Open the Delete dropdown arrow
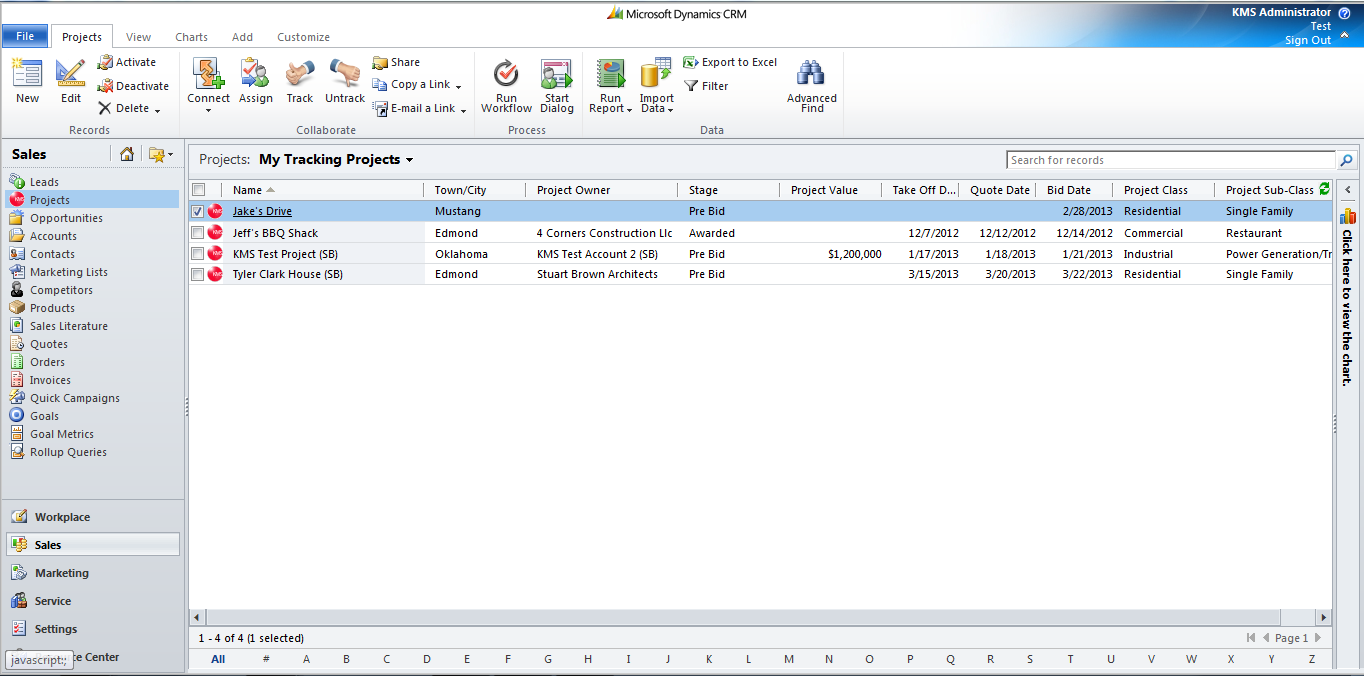Image resolution: width=1364 pixels, height=676 pixels. (x=158, y=110)
